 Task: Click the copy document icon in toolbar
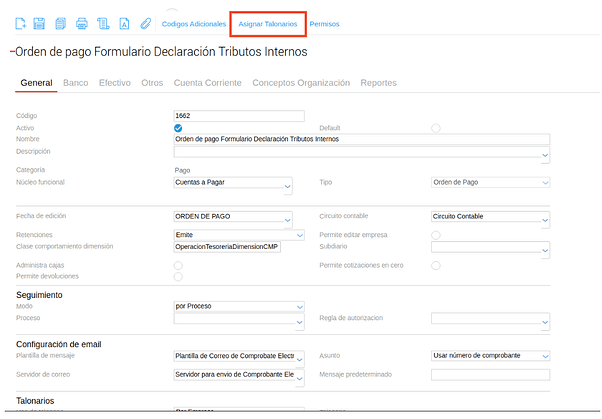tap(61, 22)
